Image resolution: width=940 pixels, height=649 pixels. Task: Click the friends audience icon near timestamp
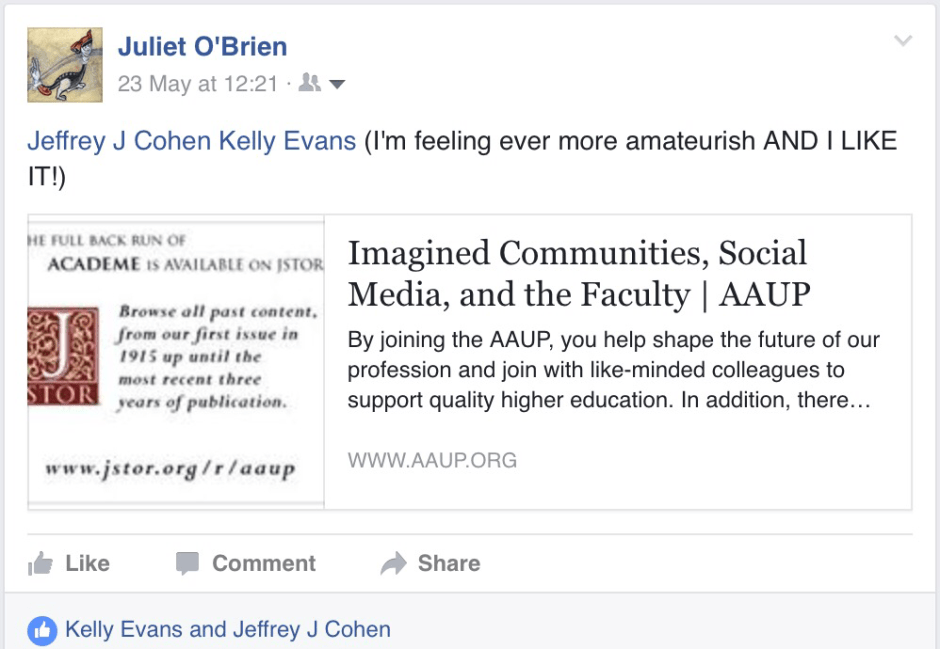(310, 84)
